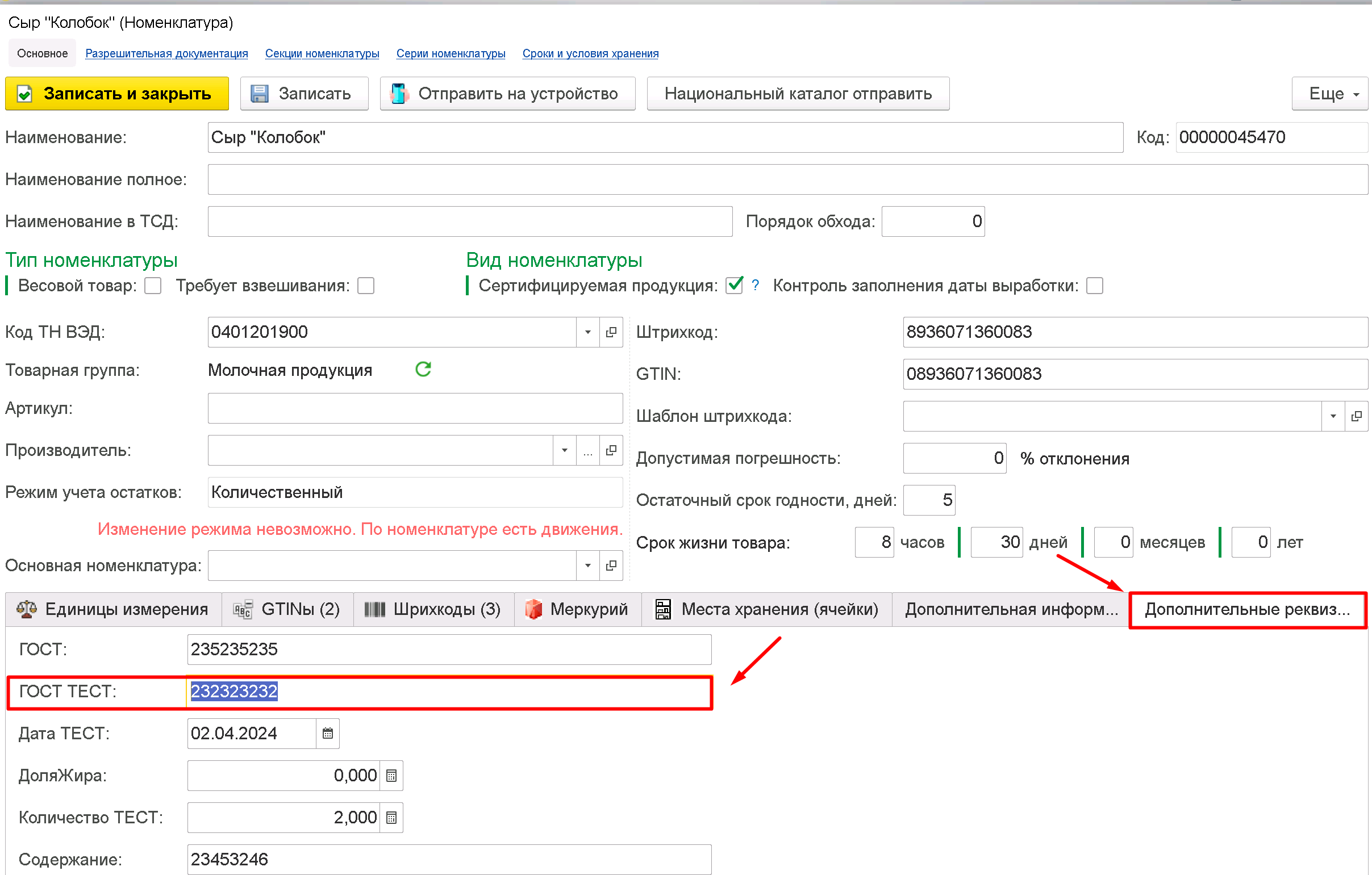Screen dimensions: 1372x875
Task: Click the 'Содержание' input field
Action: pos(449,860)
